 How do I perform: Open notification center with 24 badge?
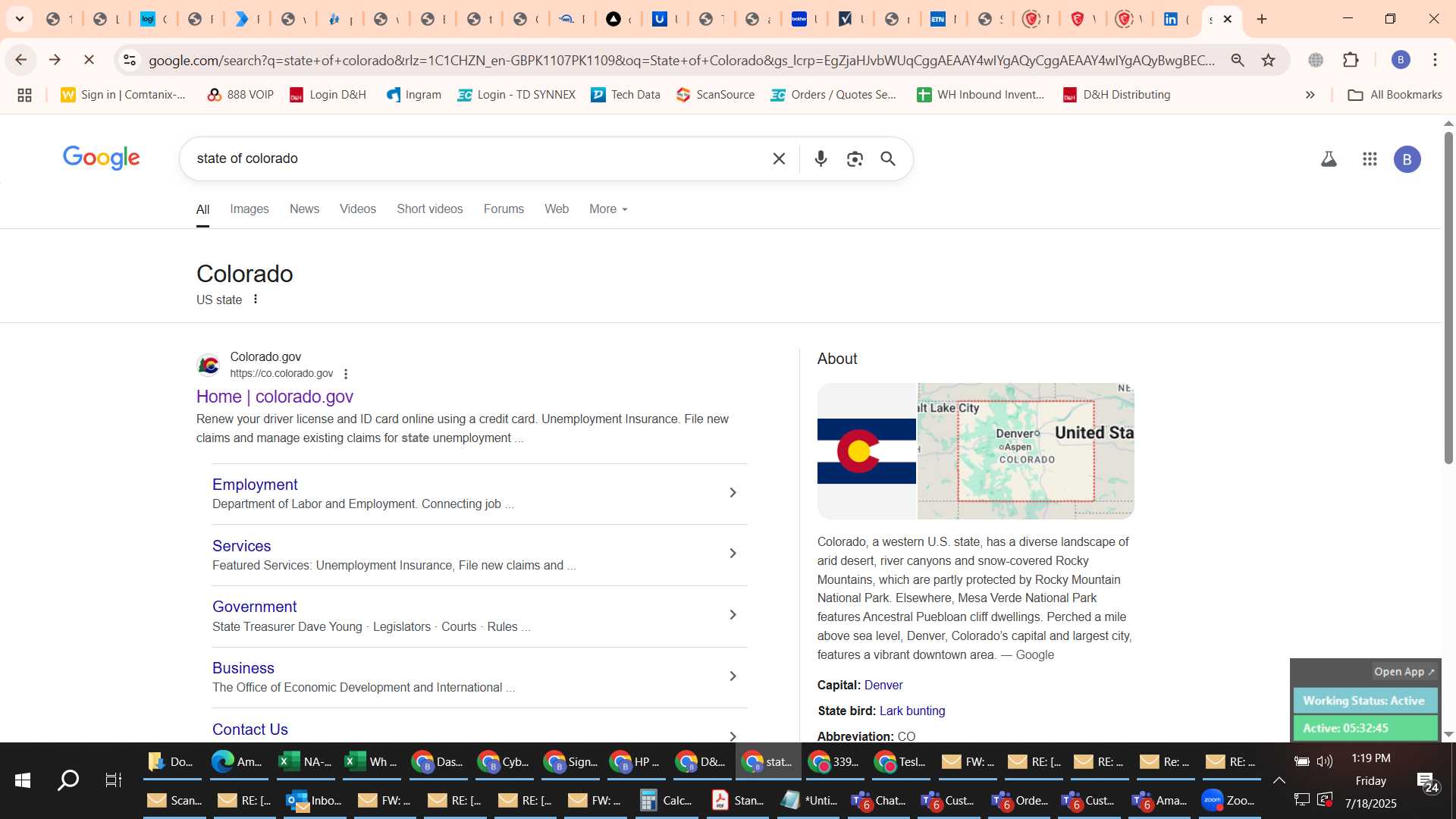pos(1429,782)
